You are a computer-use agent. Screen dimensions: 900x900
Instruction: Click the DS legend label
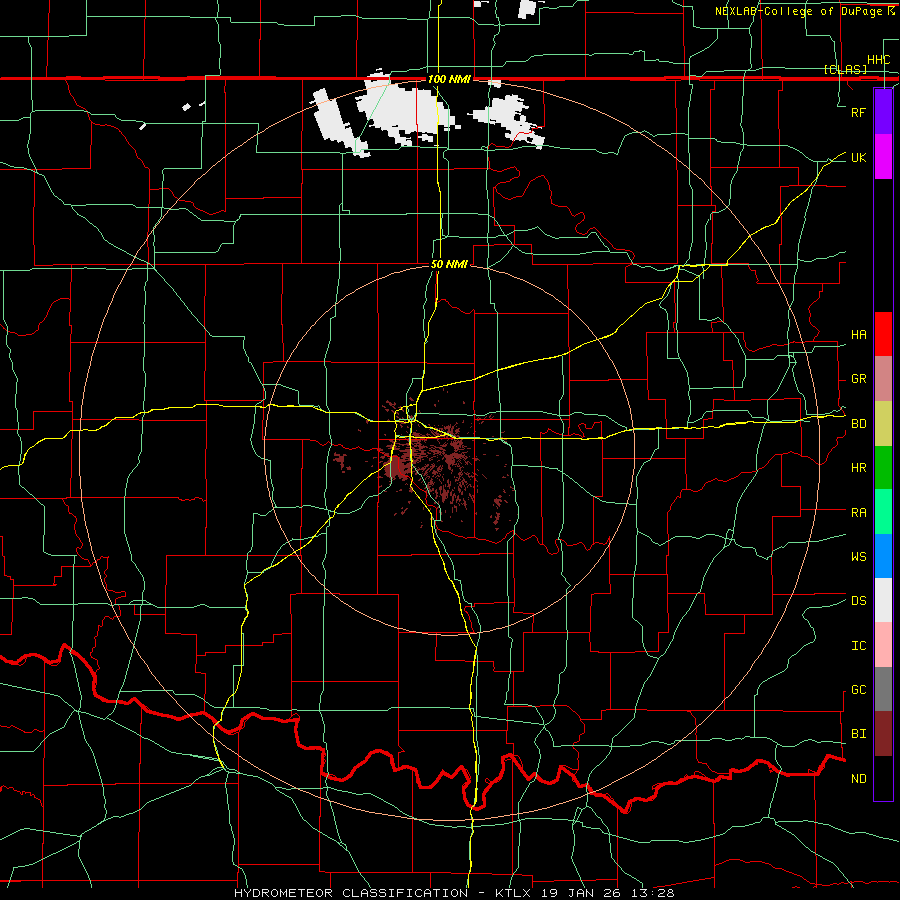[x=858, y=601]
